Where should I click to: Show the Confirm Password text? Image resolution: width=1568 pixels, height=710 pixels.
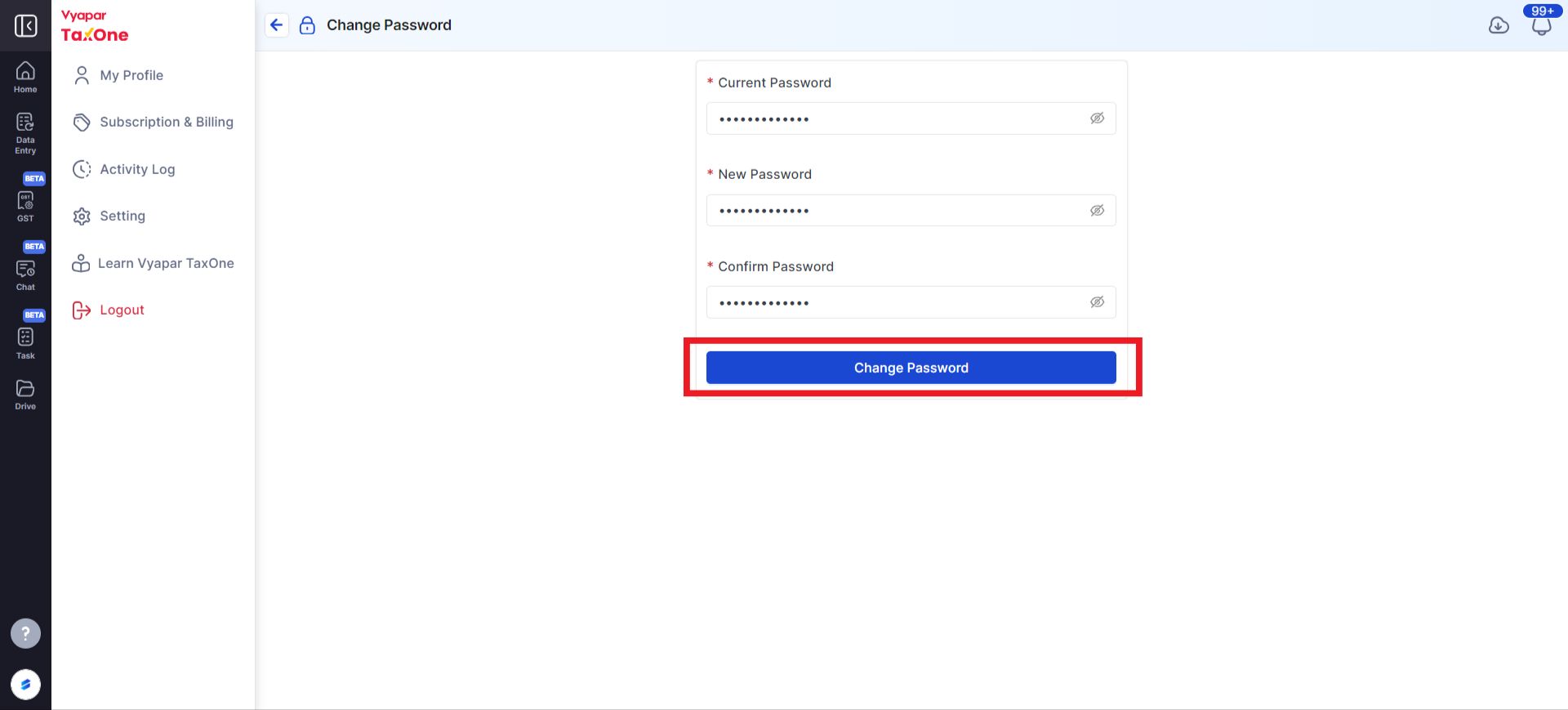pos(1097,302)
